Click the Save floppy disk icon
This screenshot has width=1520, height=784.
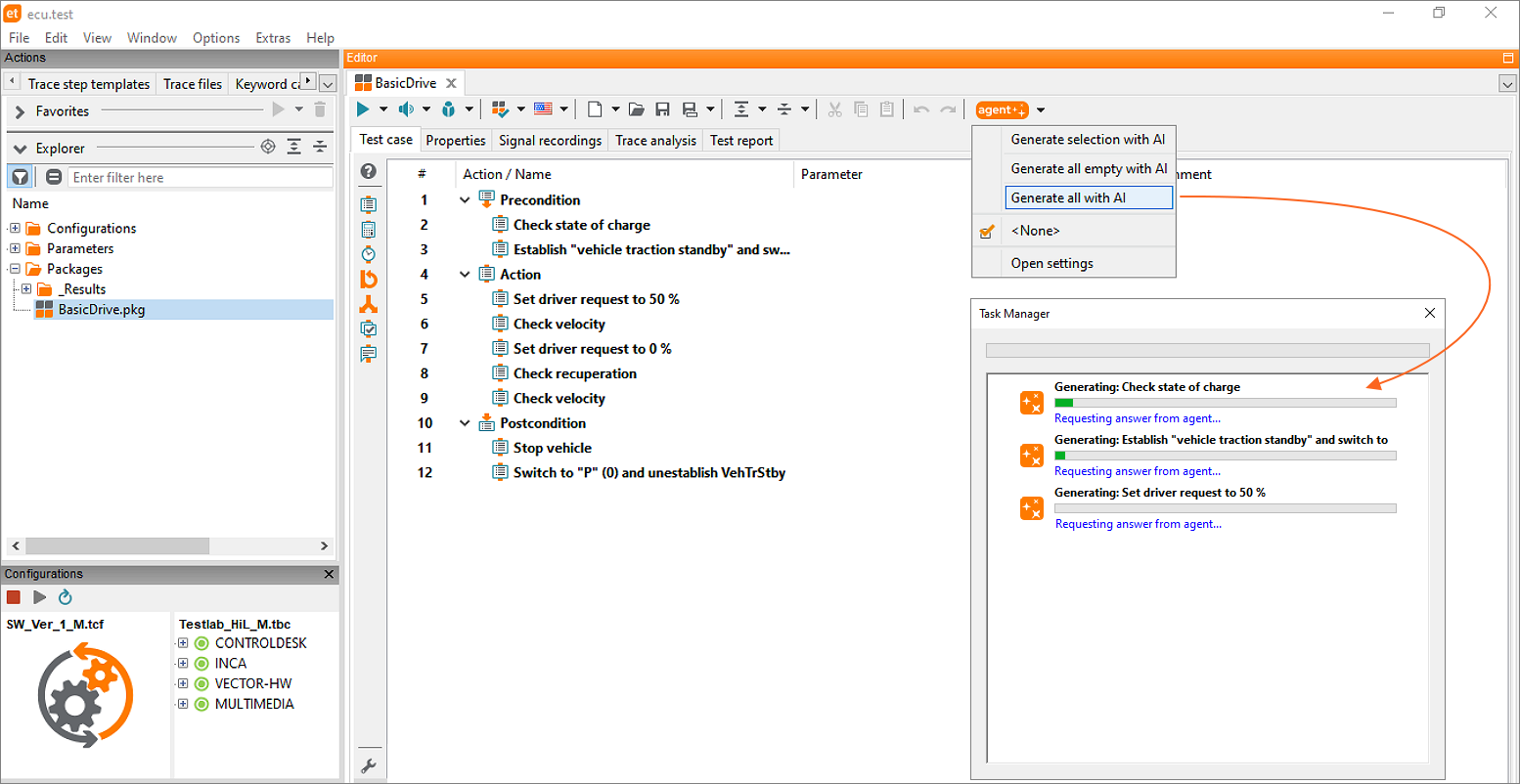[662, 109]
